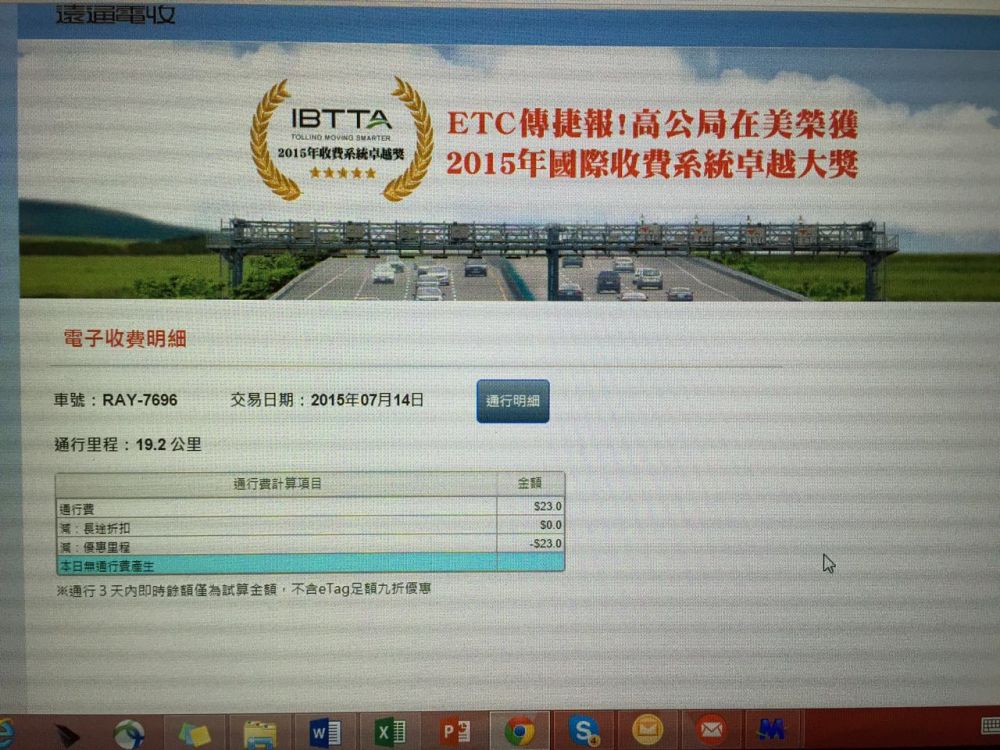This screenshot has width=1000, height=750.
Task: Open the red round mail icon in taskbar
Action: click(x=711, y=729)
